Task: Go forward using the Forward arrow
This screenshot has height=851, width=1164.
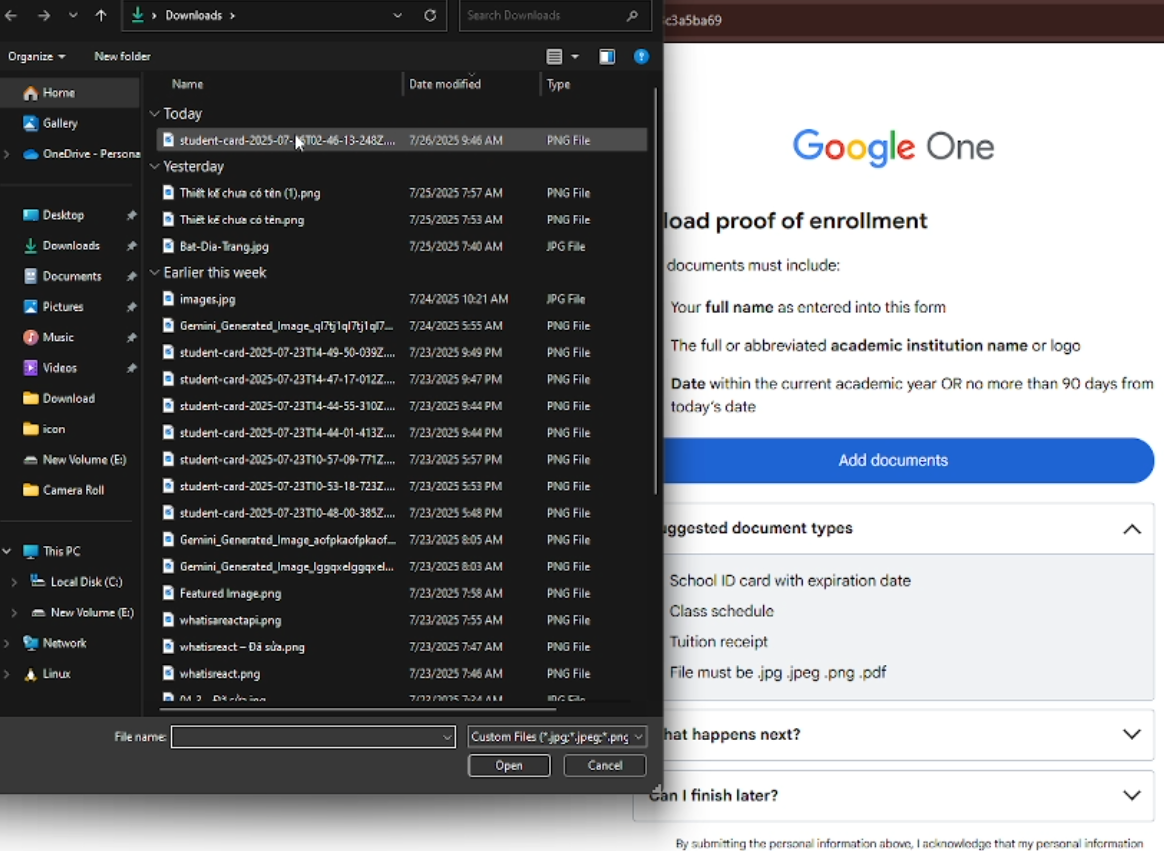Action: coord(44,15)
